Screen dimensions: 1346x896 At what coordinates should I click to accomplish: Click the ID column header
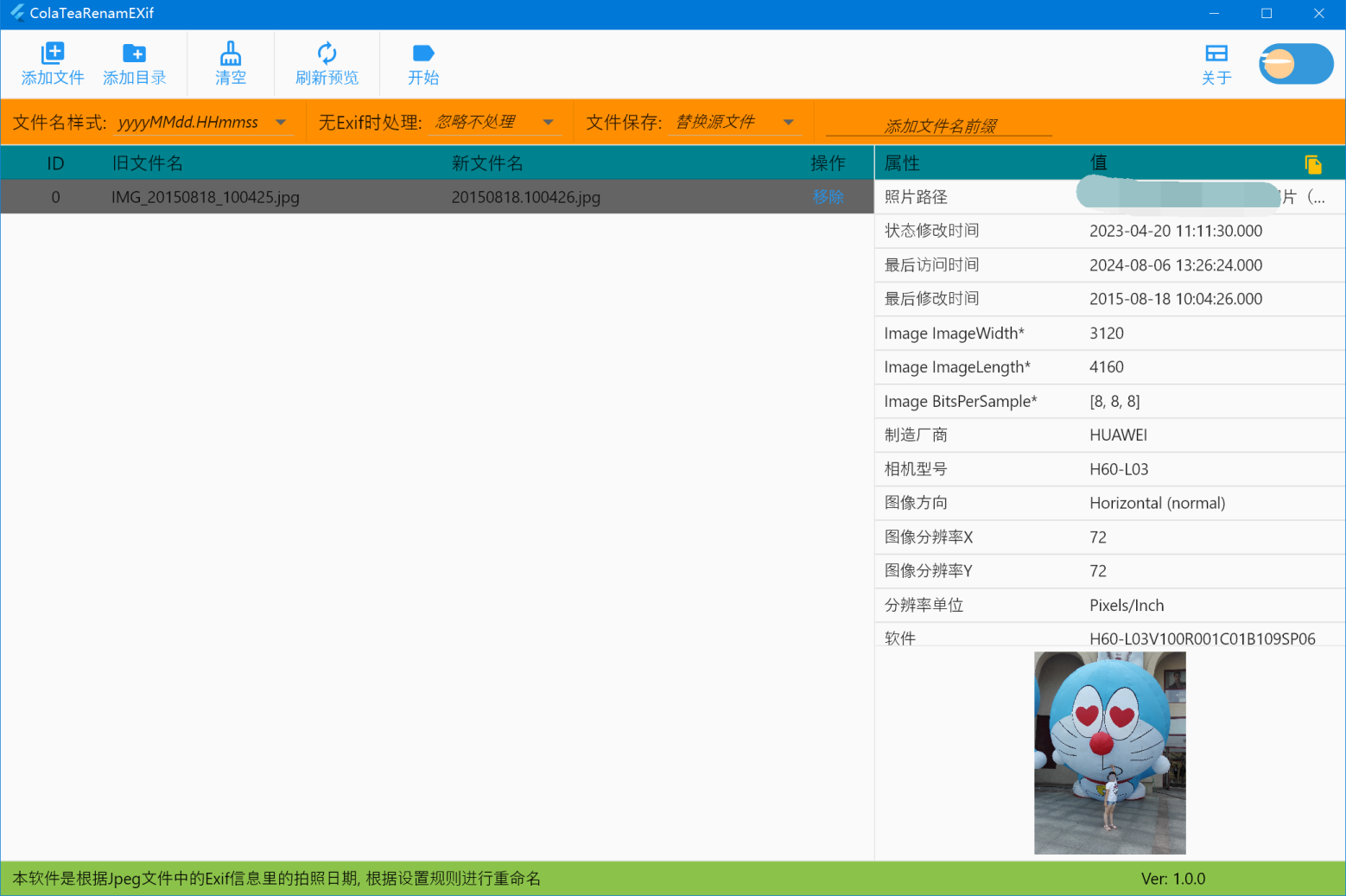coord(55,163)
